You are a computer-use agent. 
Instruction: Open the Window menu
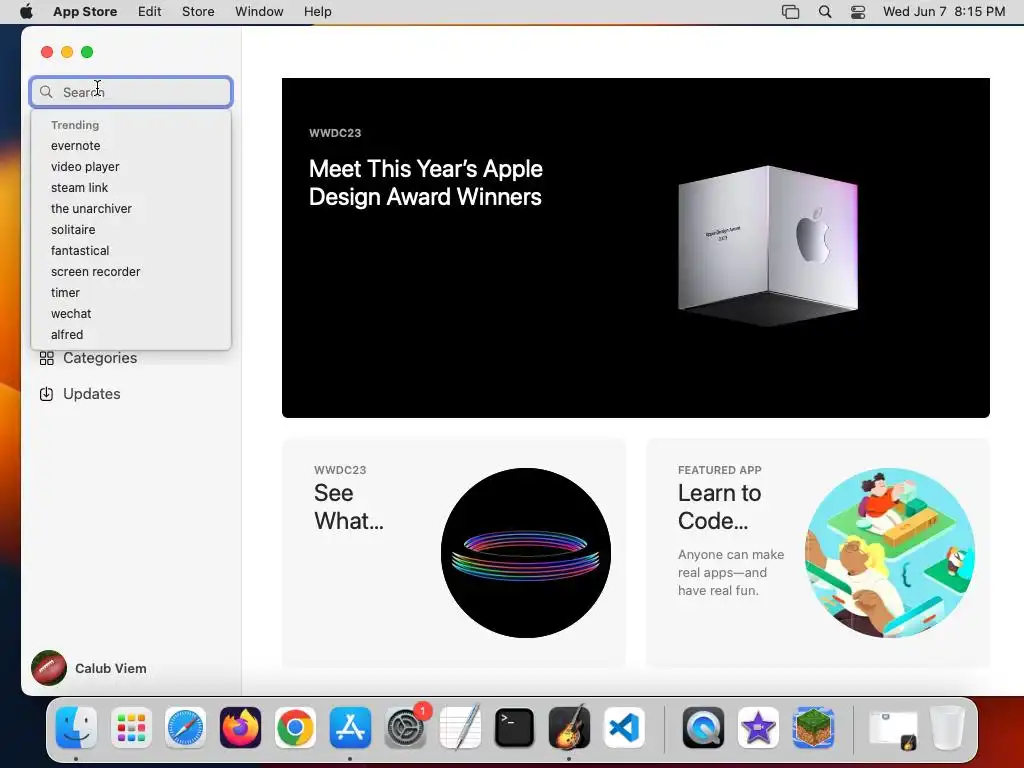(x=259, y=12)
